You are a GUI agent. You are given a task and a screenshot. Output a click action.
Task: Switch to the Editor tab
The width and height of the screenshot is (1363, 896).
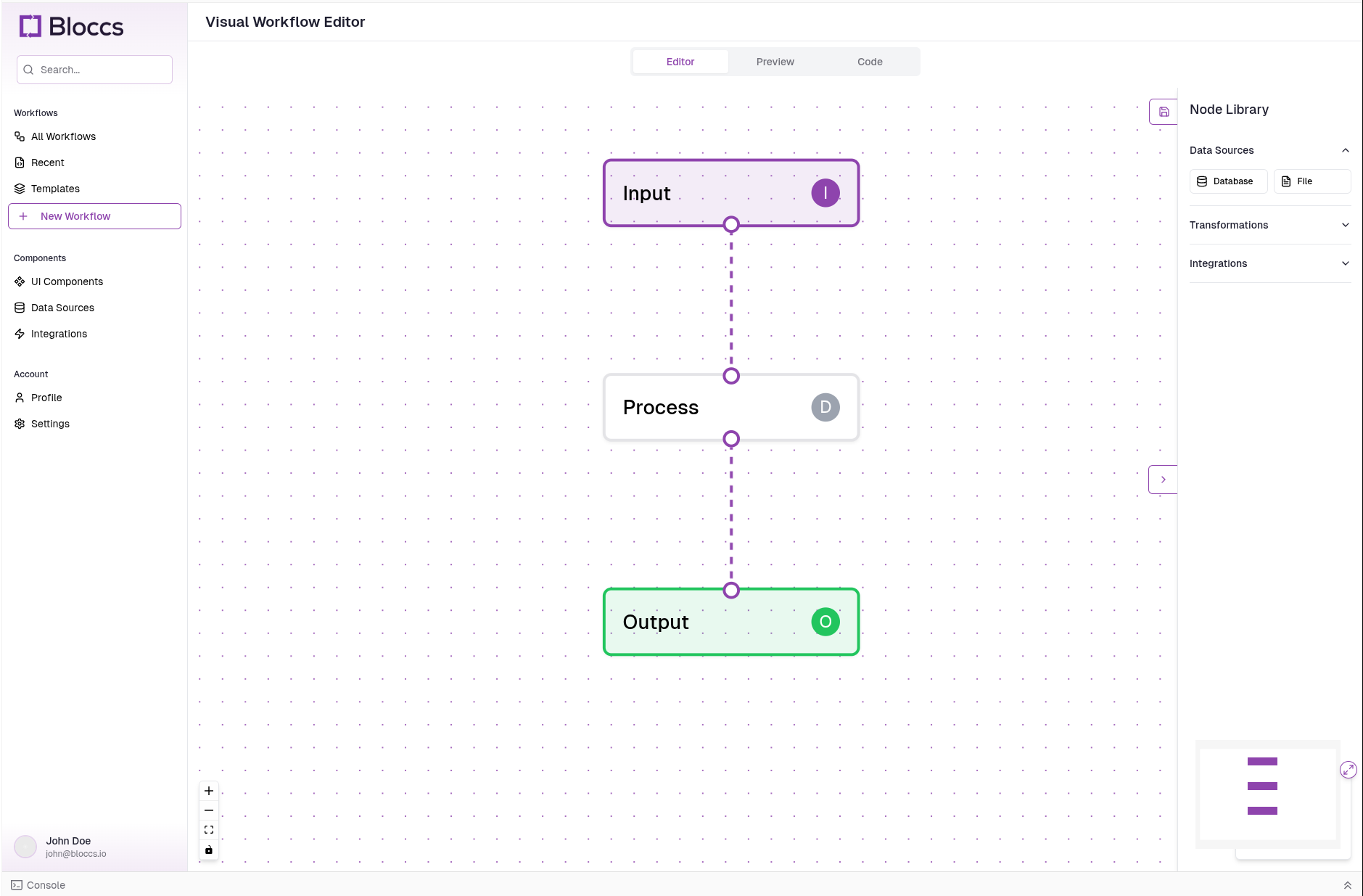coord(680,62)
